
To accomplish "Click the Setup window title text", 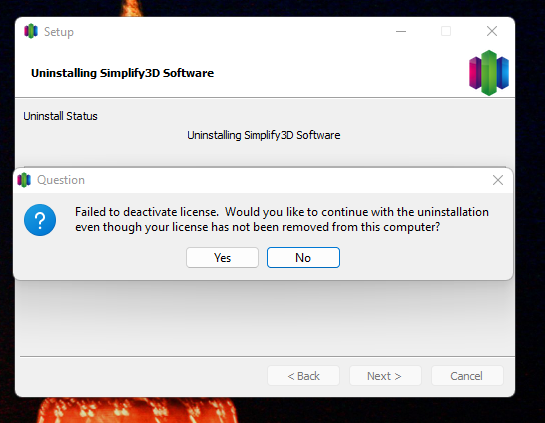I will click(x=59, y=32).
